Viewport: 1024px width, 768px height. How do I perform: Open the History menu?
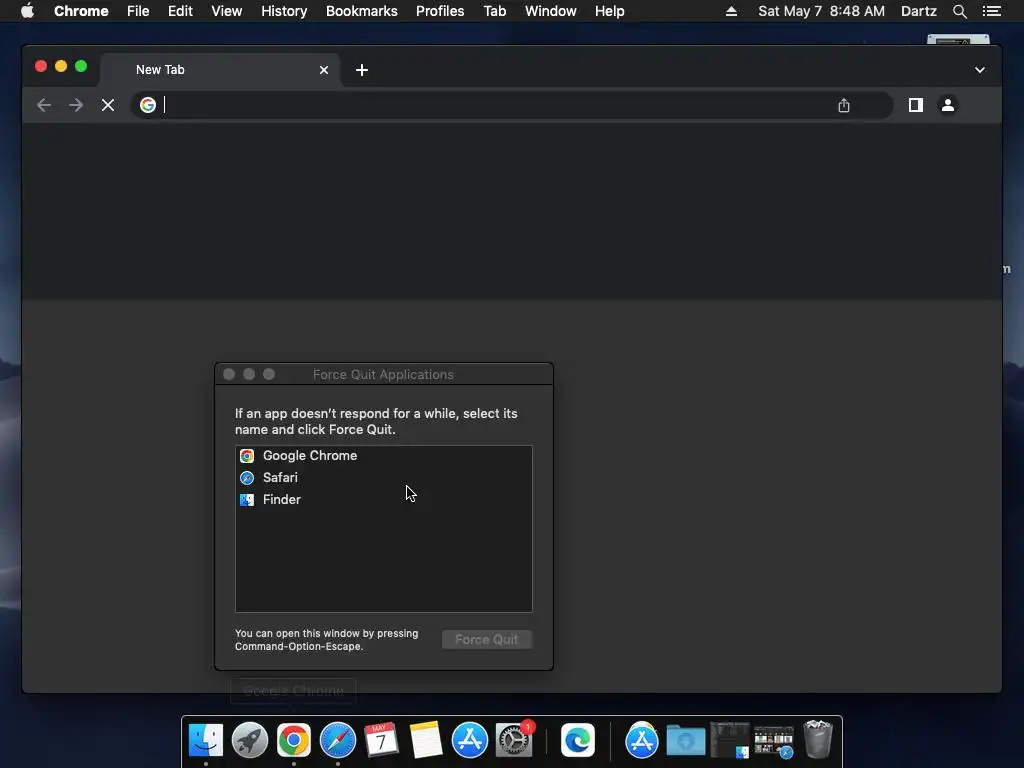[x=284, y=11]
